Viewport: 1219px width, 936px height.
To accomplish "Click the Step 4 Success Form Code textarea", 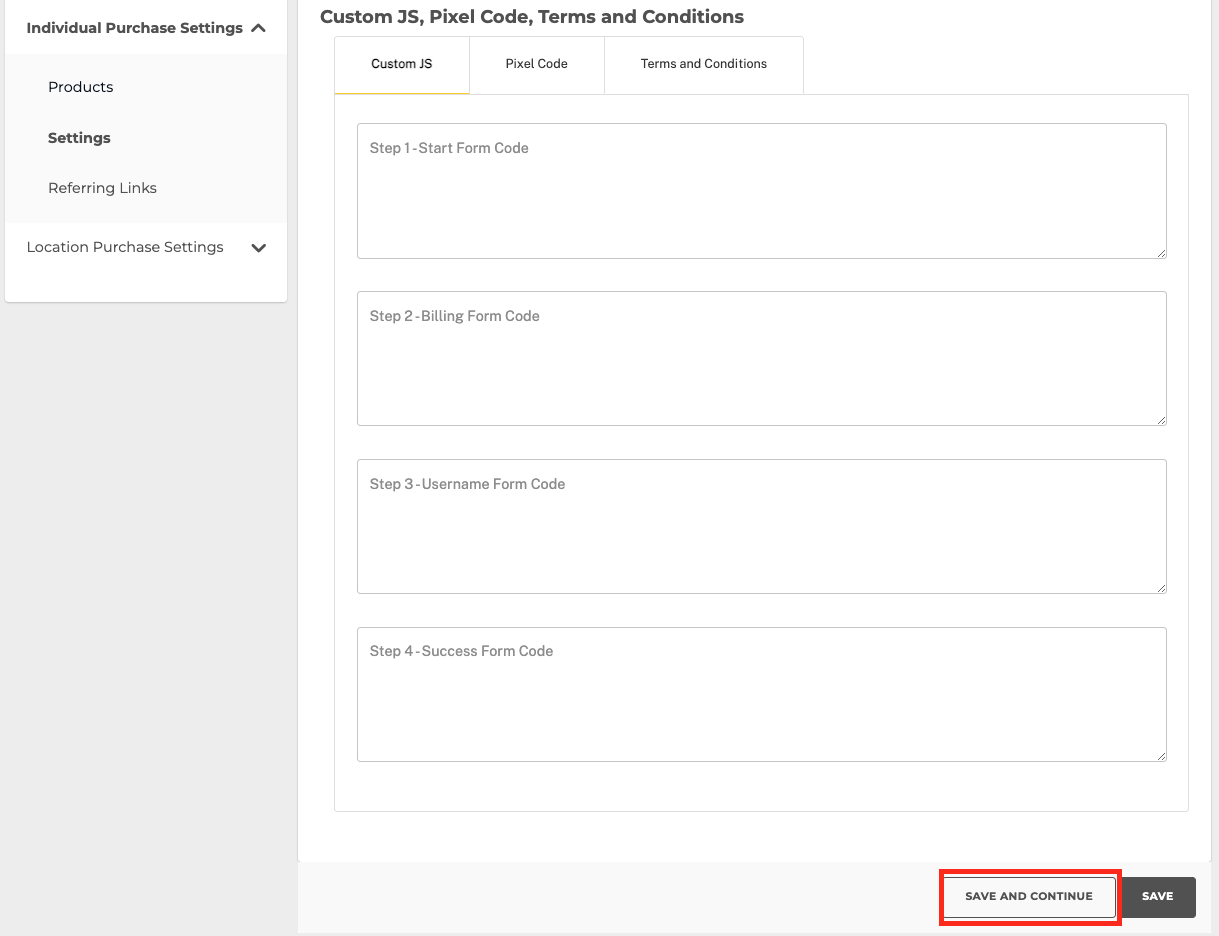I will coord(762,694).
